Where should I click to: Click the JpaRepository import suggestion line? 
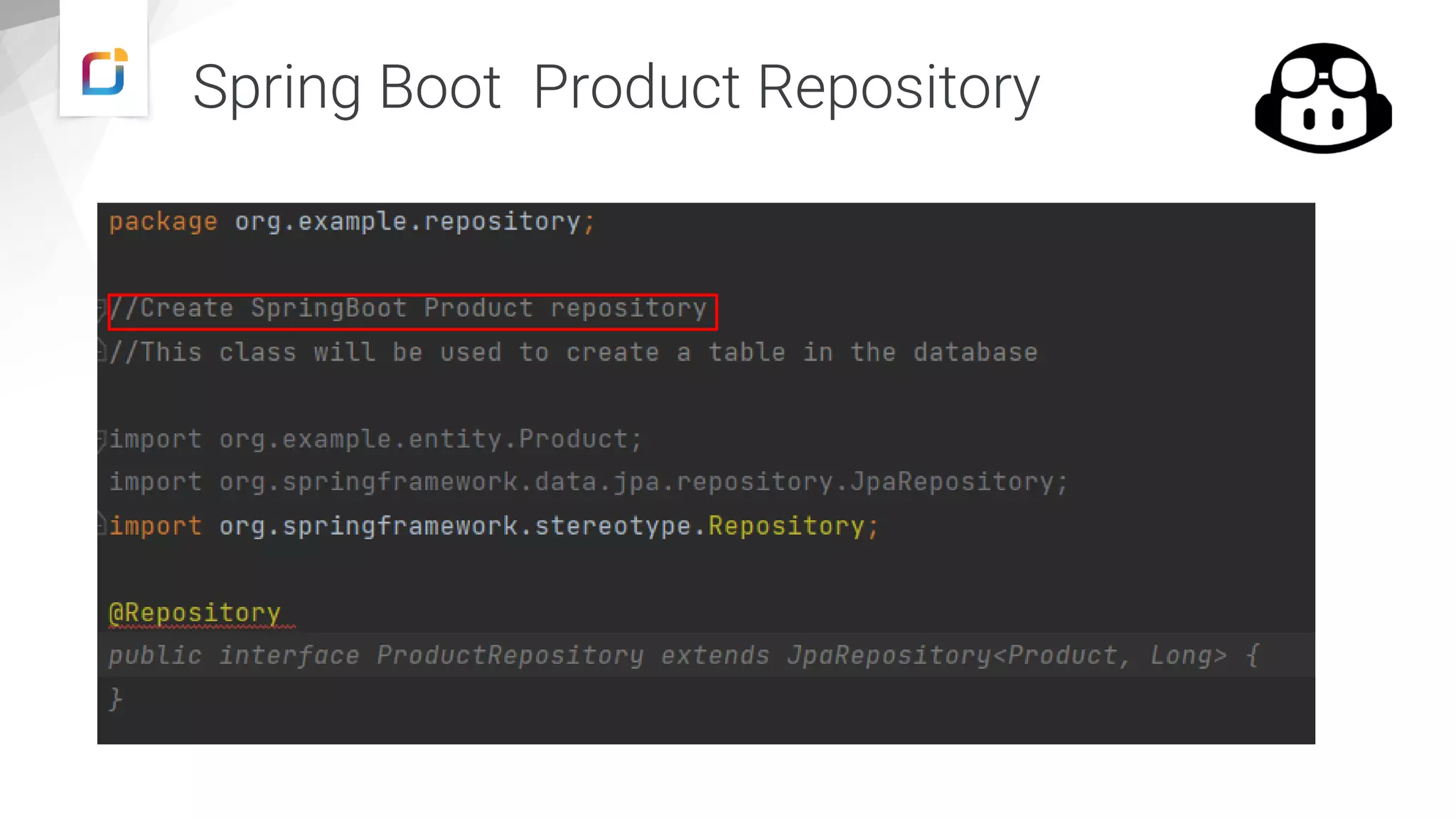click(588, 483)
